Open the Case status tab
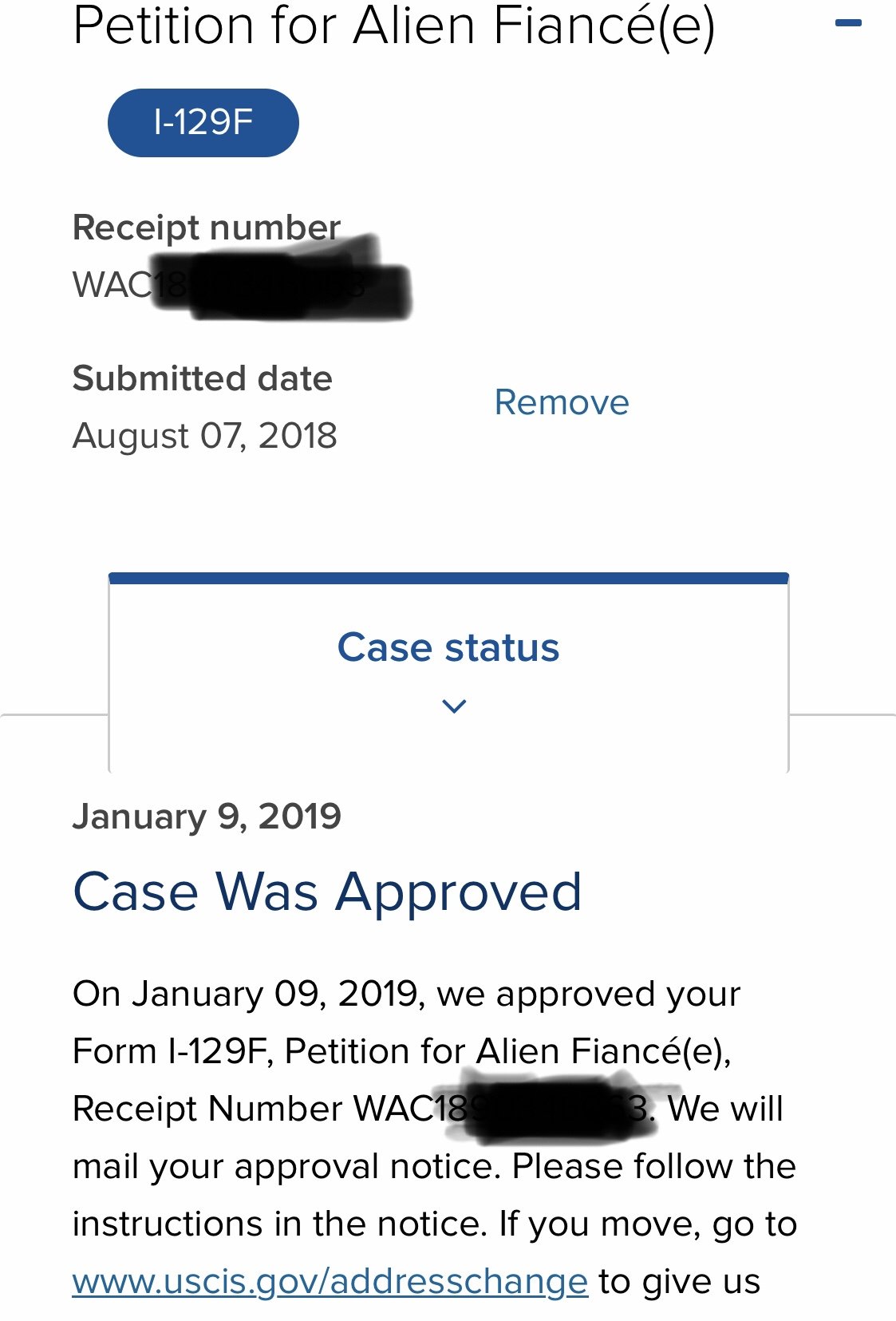896x1321 pixels. click(448, 647)
